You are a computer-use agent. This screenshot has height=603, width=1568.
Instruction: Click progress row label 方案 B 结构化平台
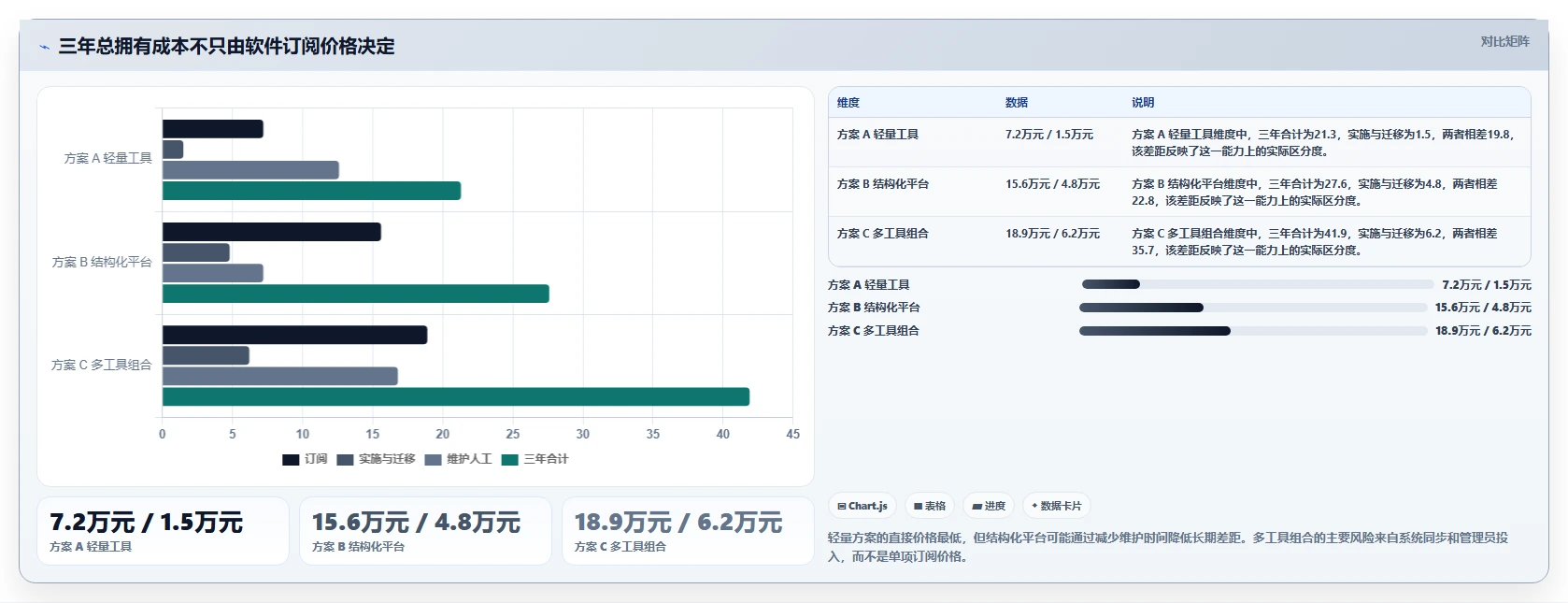coord(874,308)
